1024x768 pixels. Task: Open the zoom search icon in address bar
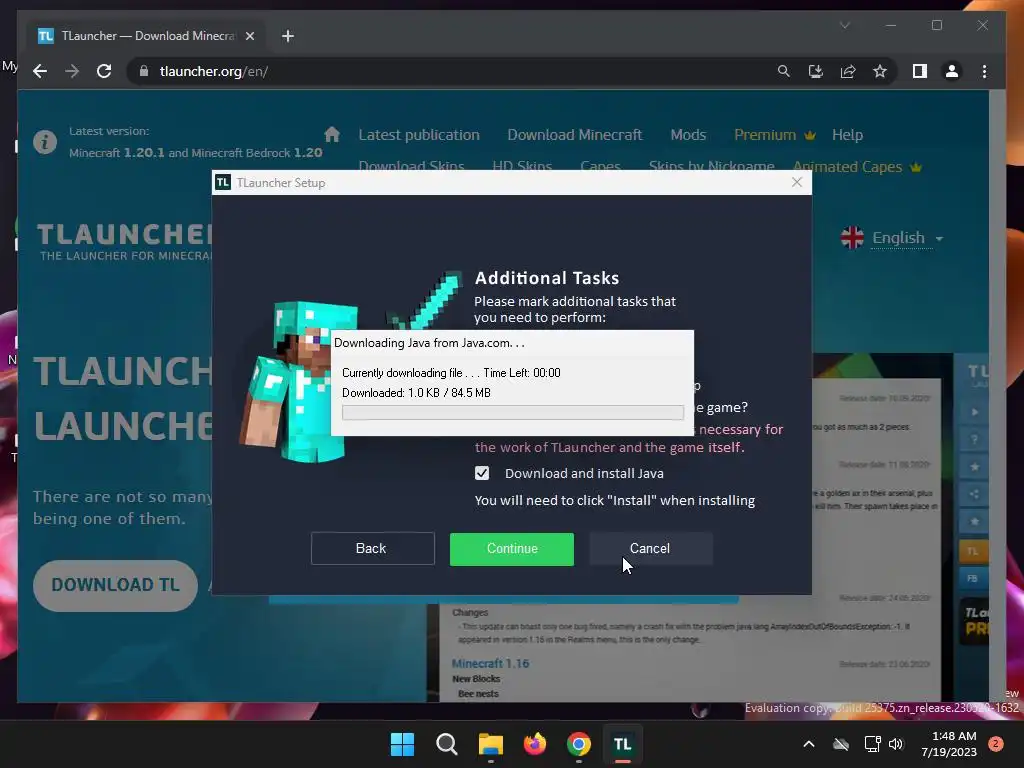[784, 71]
